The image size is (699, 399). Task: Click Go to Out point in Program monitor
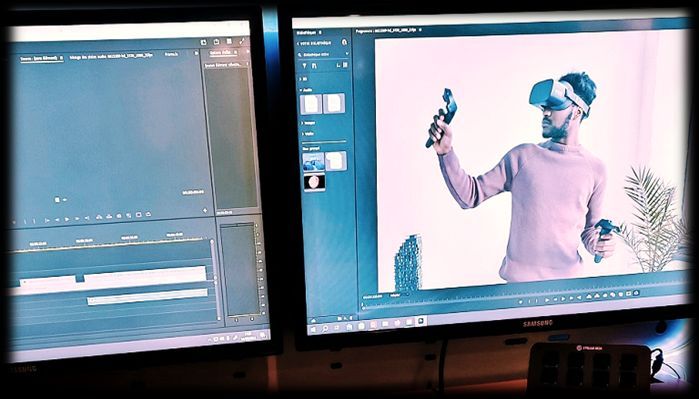pos(579,297)
